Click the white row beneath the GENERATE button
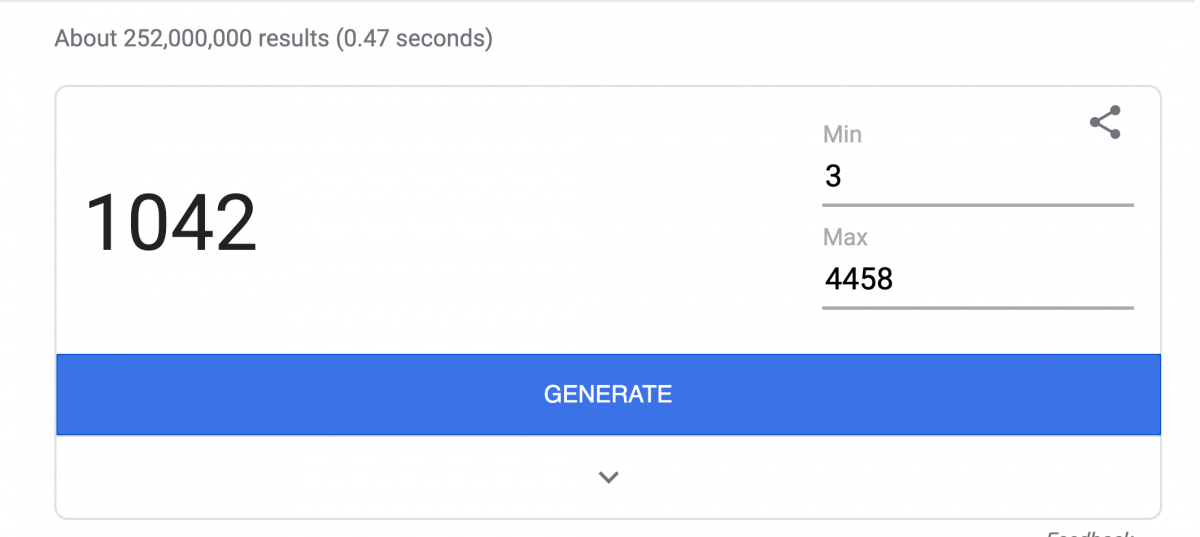 (x=608, y=477)
